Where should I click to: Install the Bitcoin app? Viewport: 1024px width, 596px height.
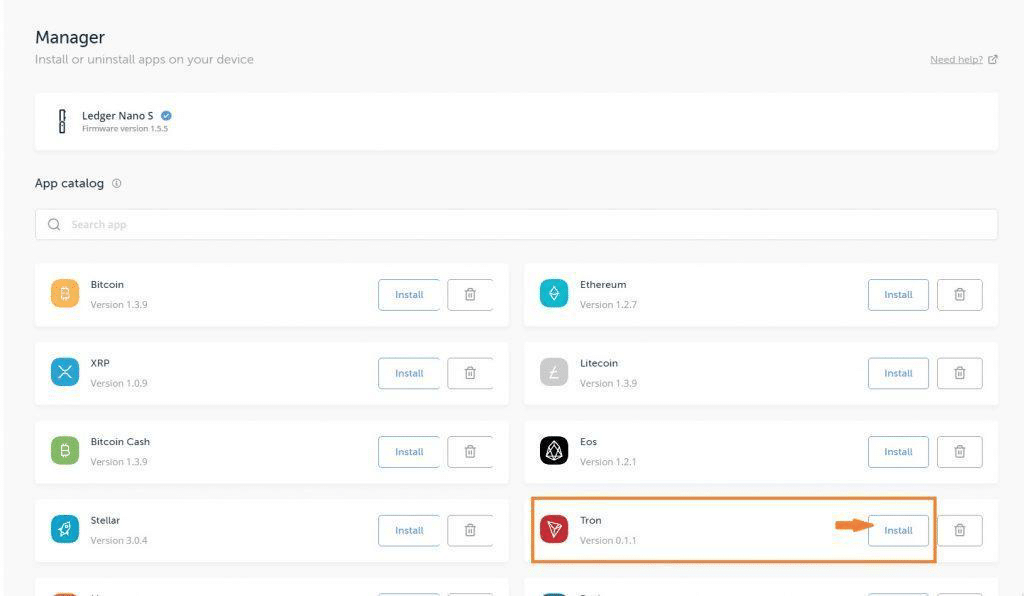point(409,295)
